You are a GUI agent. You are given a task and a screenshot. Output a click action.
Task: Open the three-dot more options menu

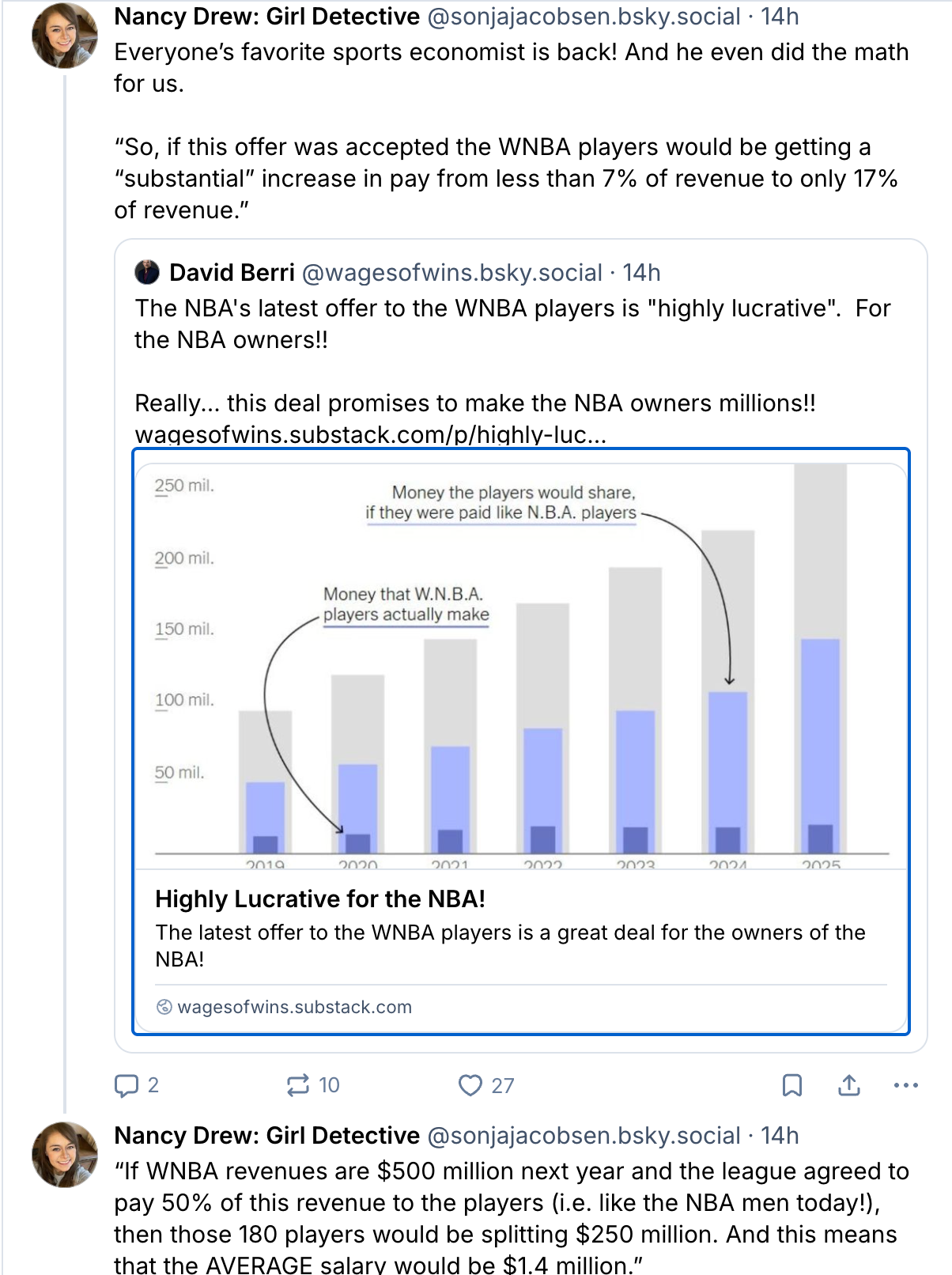[x=905, y=1085]
